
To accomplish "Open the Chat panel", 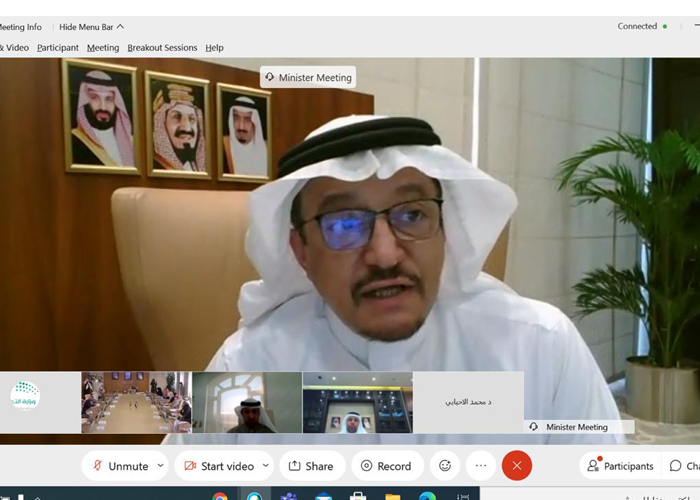I will (685, 466).
